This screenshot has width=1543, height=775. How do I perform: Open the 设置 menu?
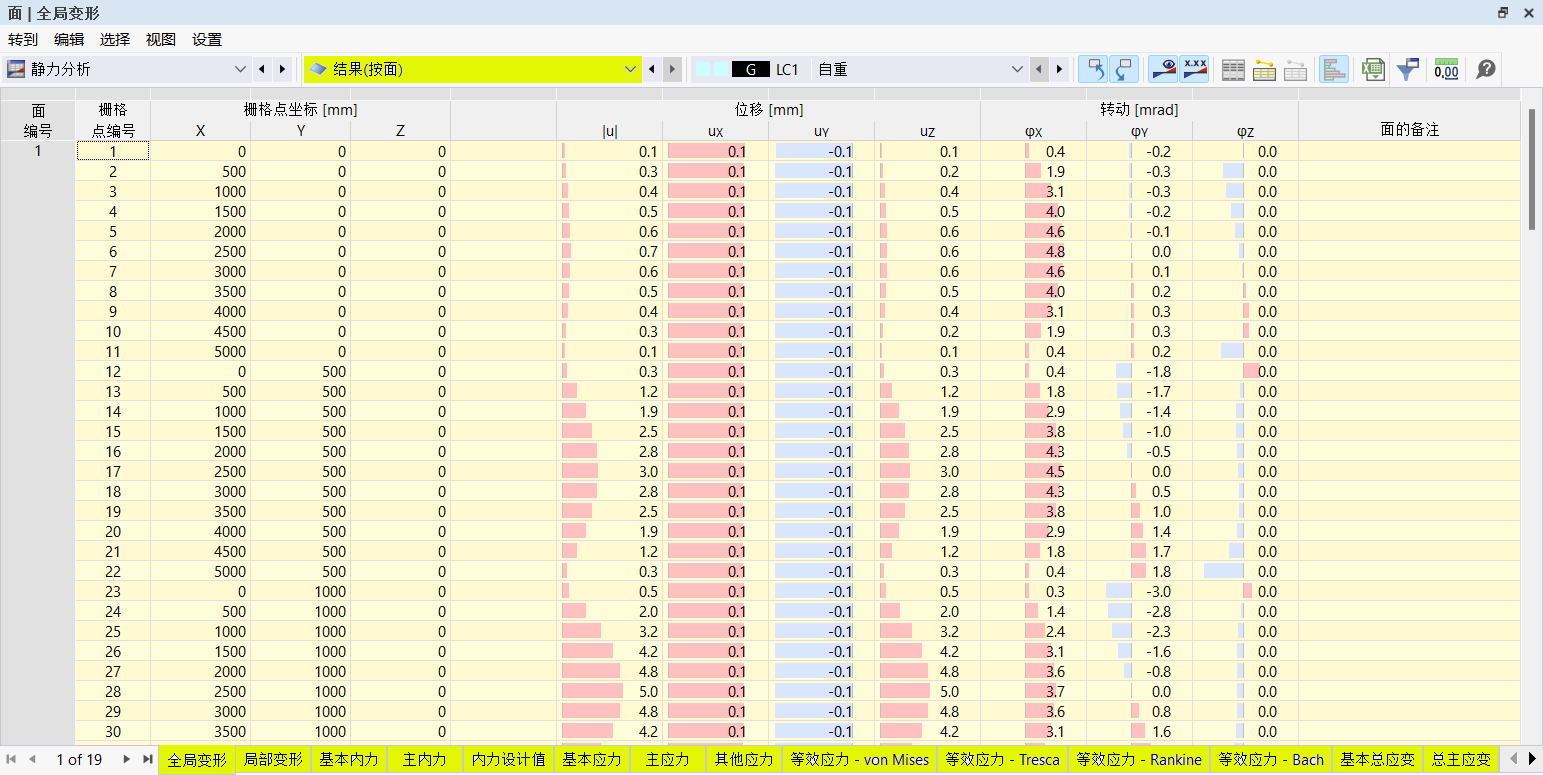tap(207, 40)
